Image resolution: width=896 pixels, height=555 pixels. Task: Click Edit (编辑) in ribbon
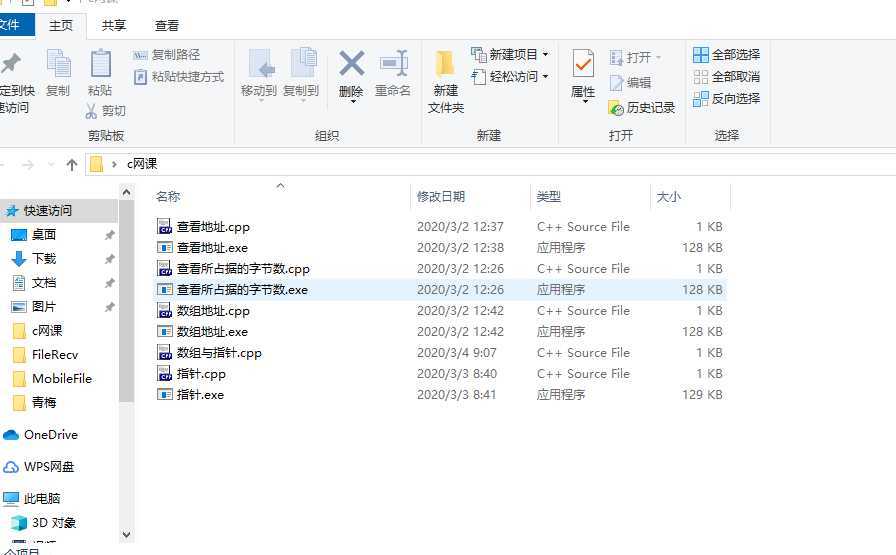631,82
